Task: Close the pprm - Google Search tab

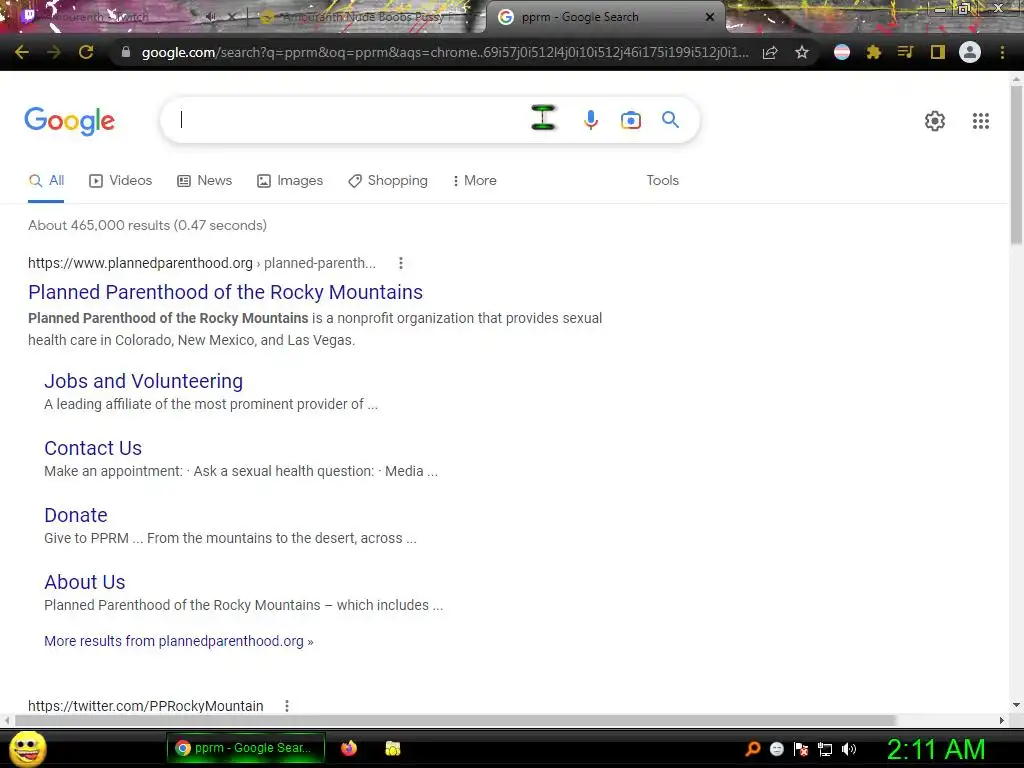Action: [x=710, y=17]
